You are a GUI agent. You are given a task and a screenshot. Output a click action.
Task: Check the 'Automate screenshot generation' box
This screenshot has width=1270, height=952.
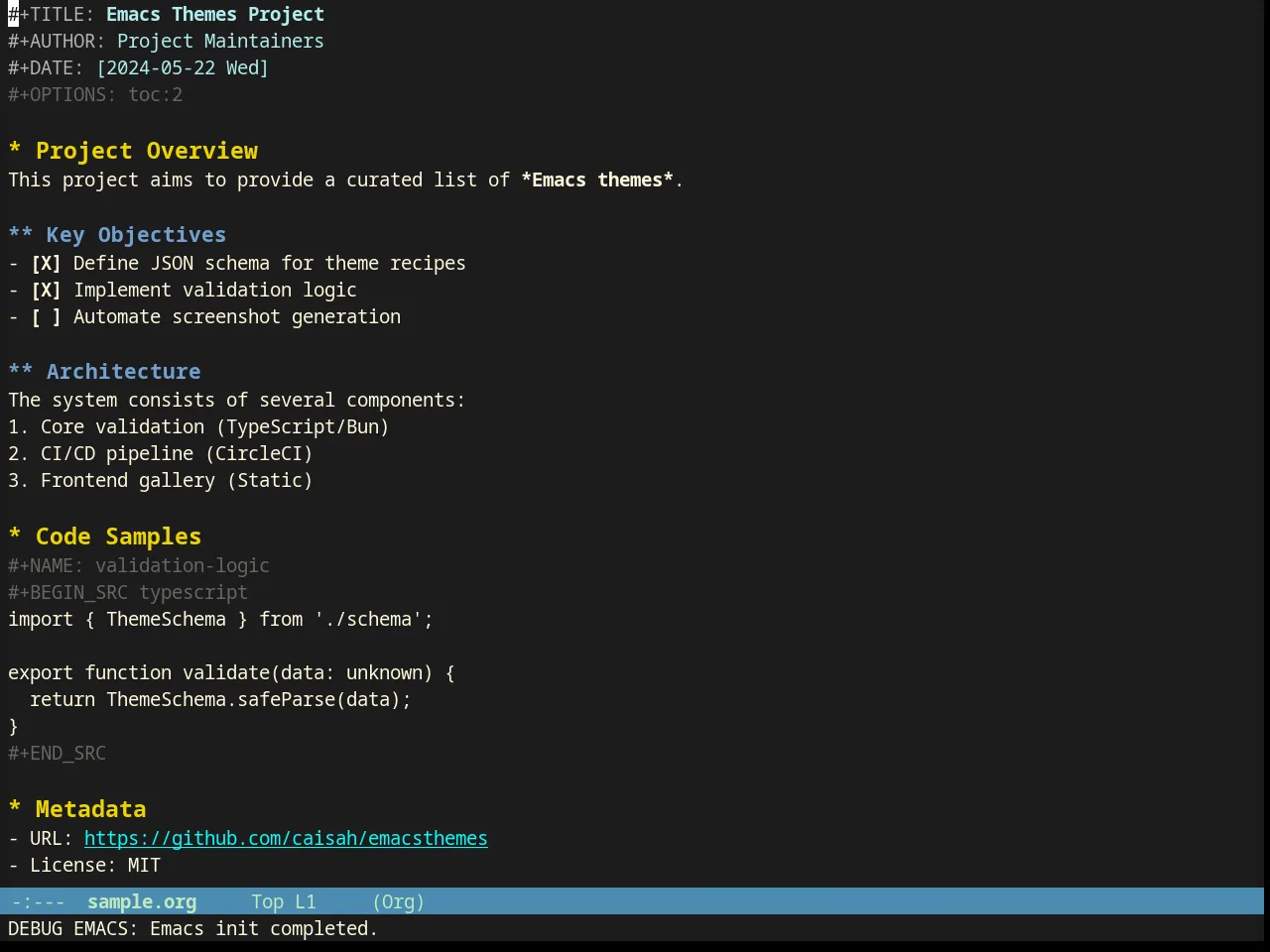tap(46, 317)
